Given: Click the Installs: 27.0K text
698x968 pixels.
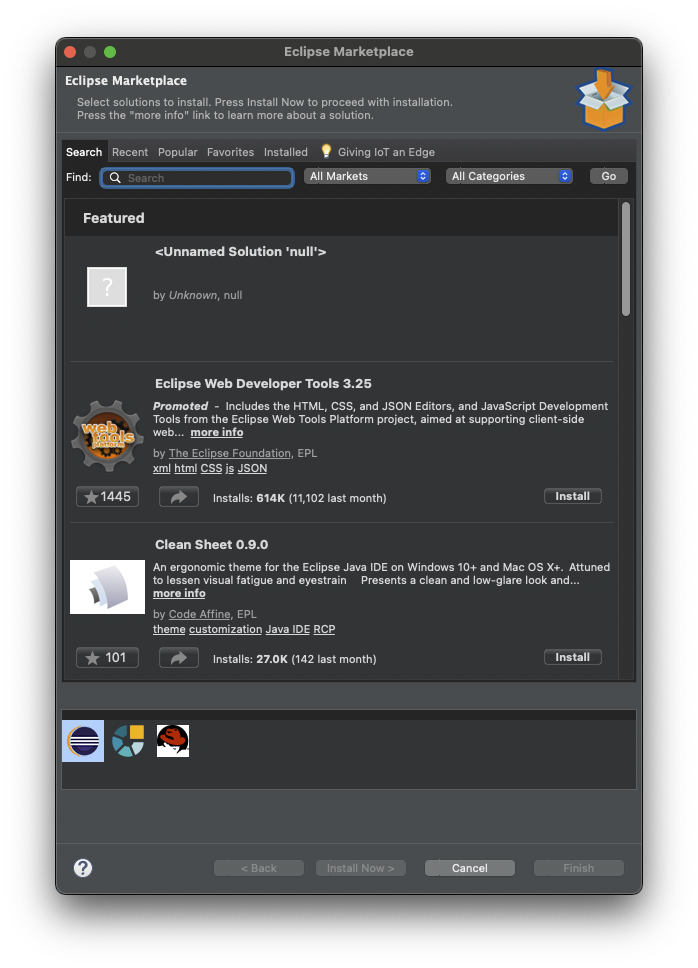Looking at the screenshot, I should coord(251,659).
